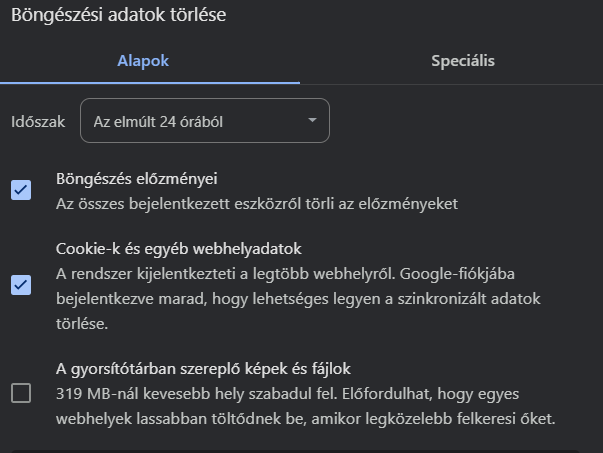Click the "Cookie-k és egyéb webhelyadatok" heading
This screenshot has width=603, height=453.
(x=178, y=248)
